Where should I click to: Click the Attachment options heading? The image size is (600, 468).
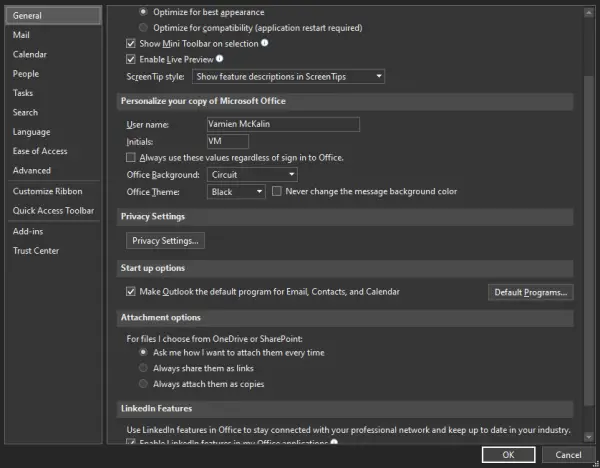161,318
